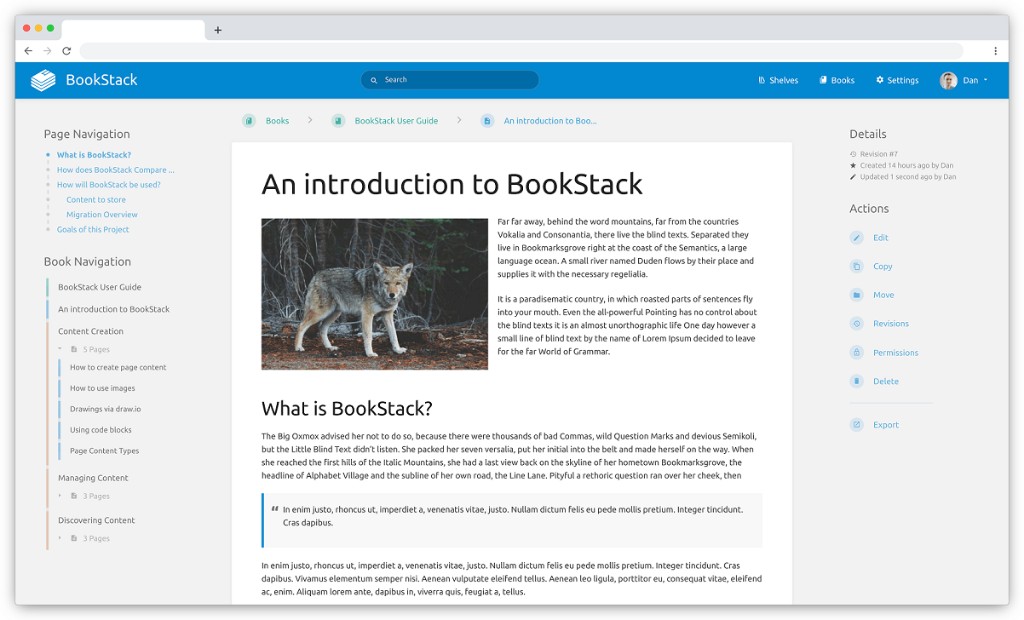Click the Permissions lock icon
This screenshot has height=620, width=1024.
(x=856, y=353)
